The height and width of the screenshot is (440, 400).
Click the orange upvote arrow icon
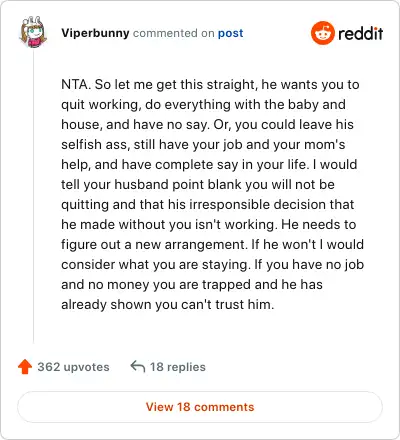tap(25, 367)
